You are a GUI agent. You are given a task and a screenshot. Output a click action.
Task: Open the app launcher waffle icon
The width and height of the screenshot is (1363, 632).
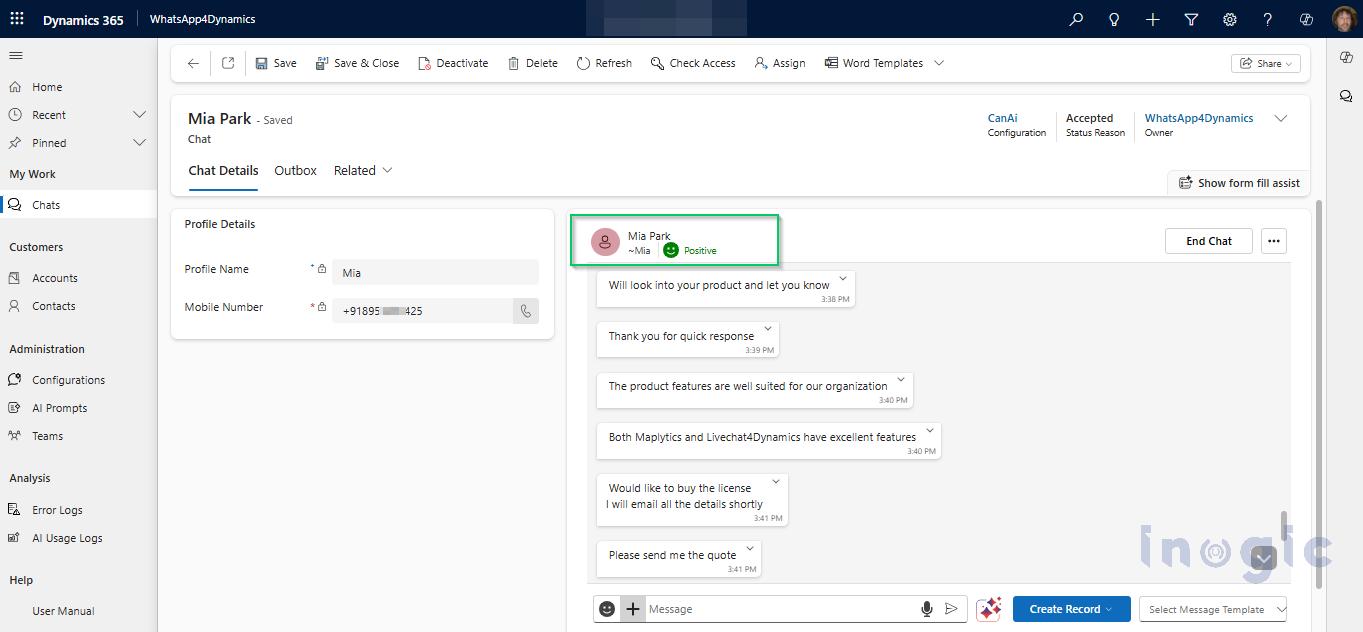17,19
